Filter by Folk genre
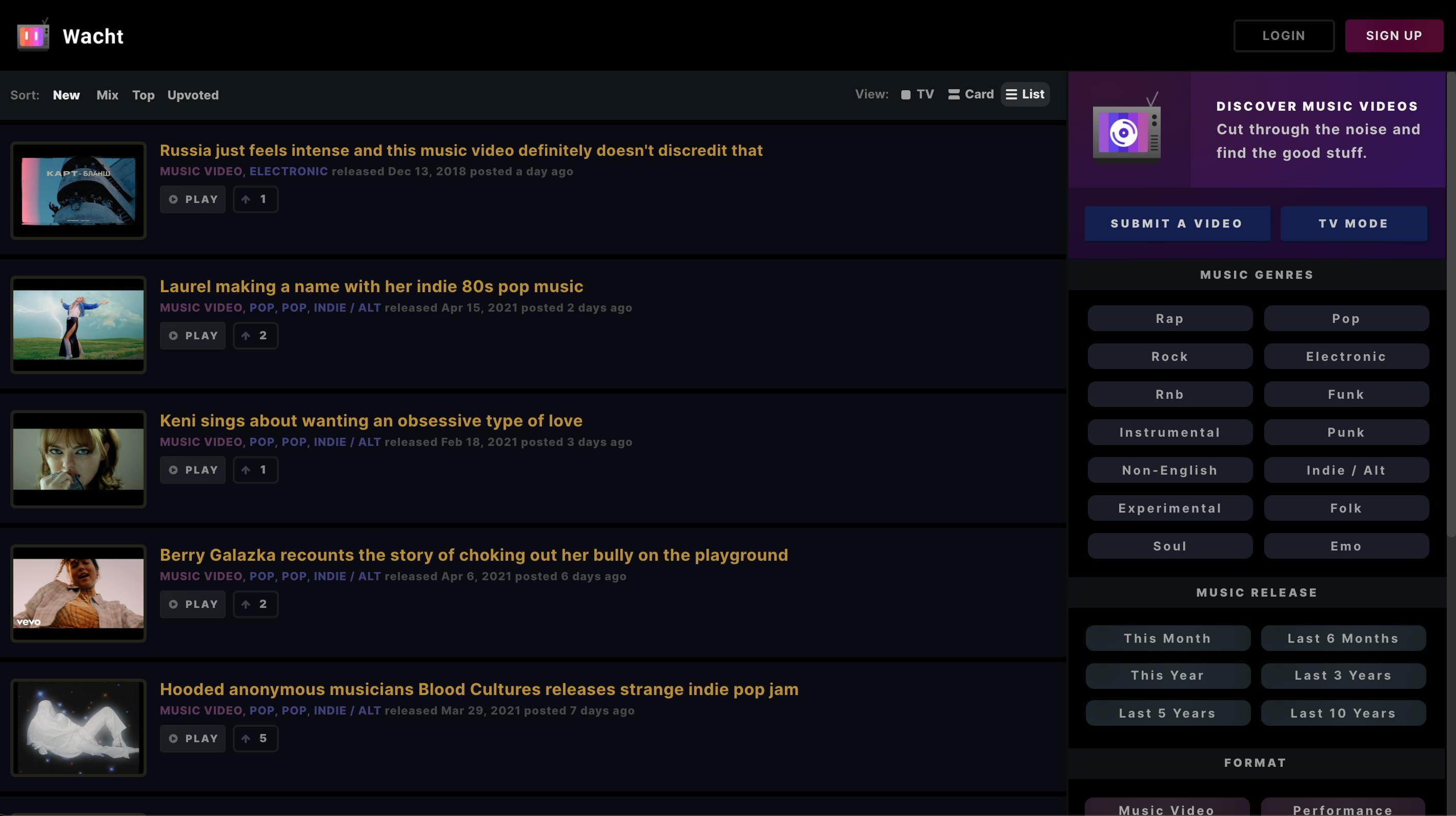 pos(1346,508)
